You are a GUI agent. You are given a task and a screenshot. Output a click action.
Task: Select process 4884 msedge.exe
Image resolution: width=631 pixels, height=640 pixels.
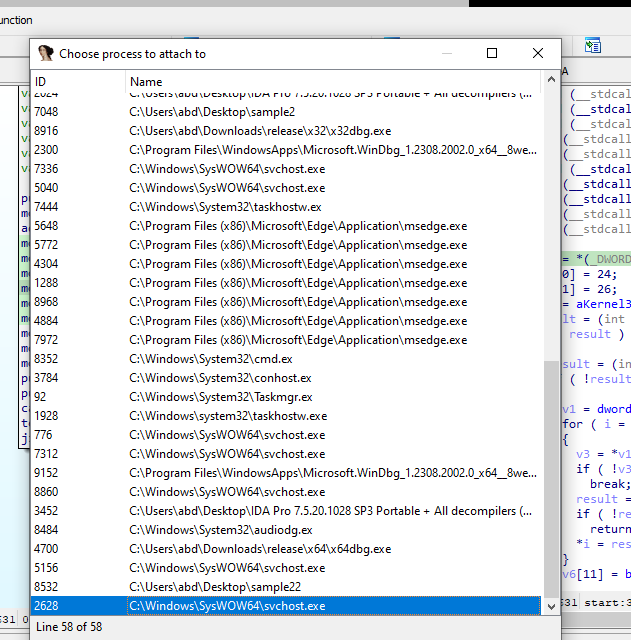(286, 321)
